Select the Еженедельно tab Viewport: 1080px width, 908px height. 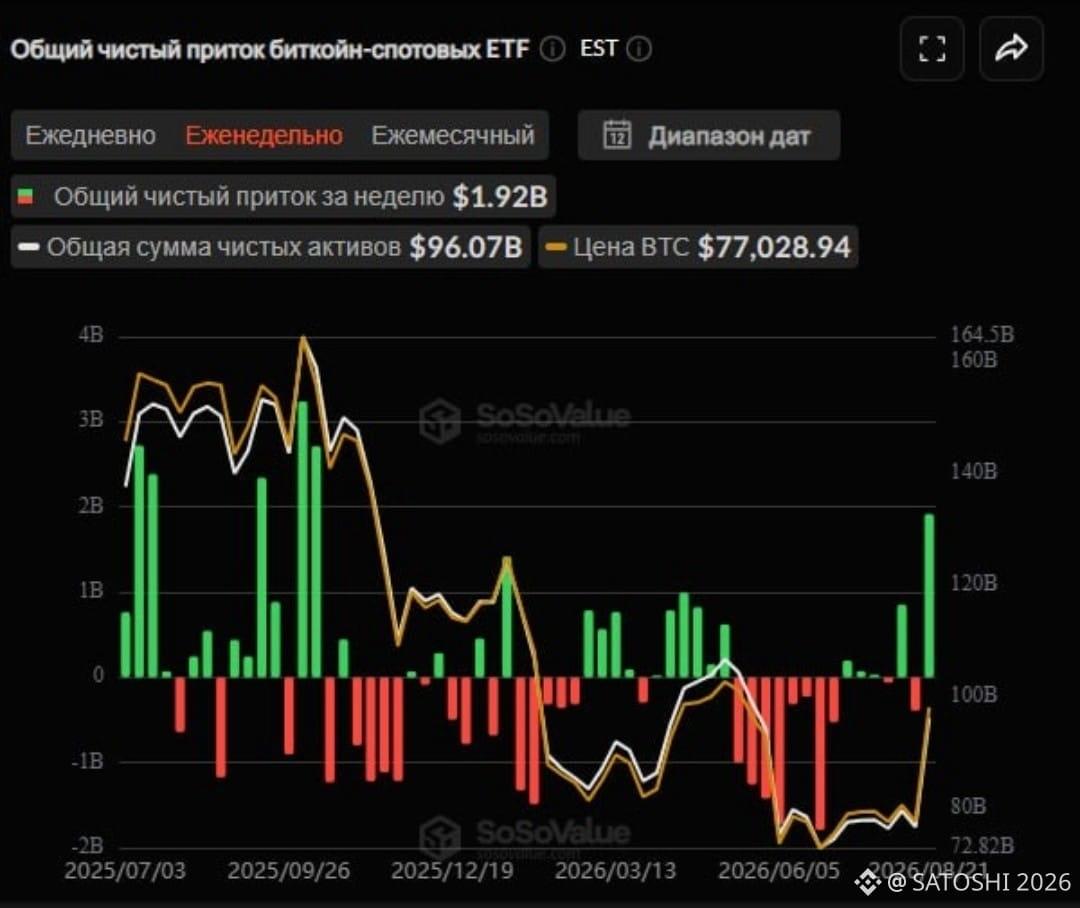coord(264,135)
